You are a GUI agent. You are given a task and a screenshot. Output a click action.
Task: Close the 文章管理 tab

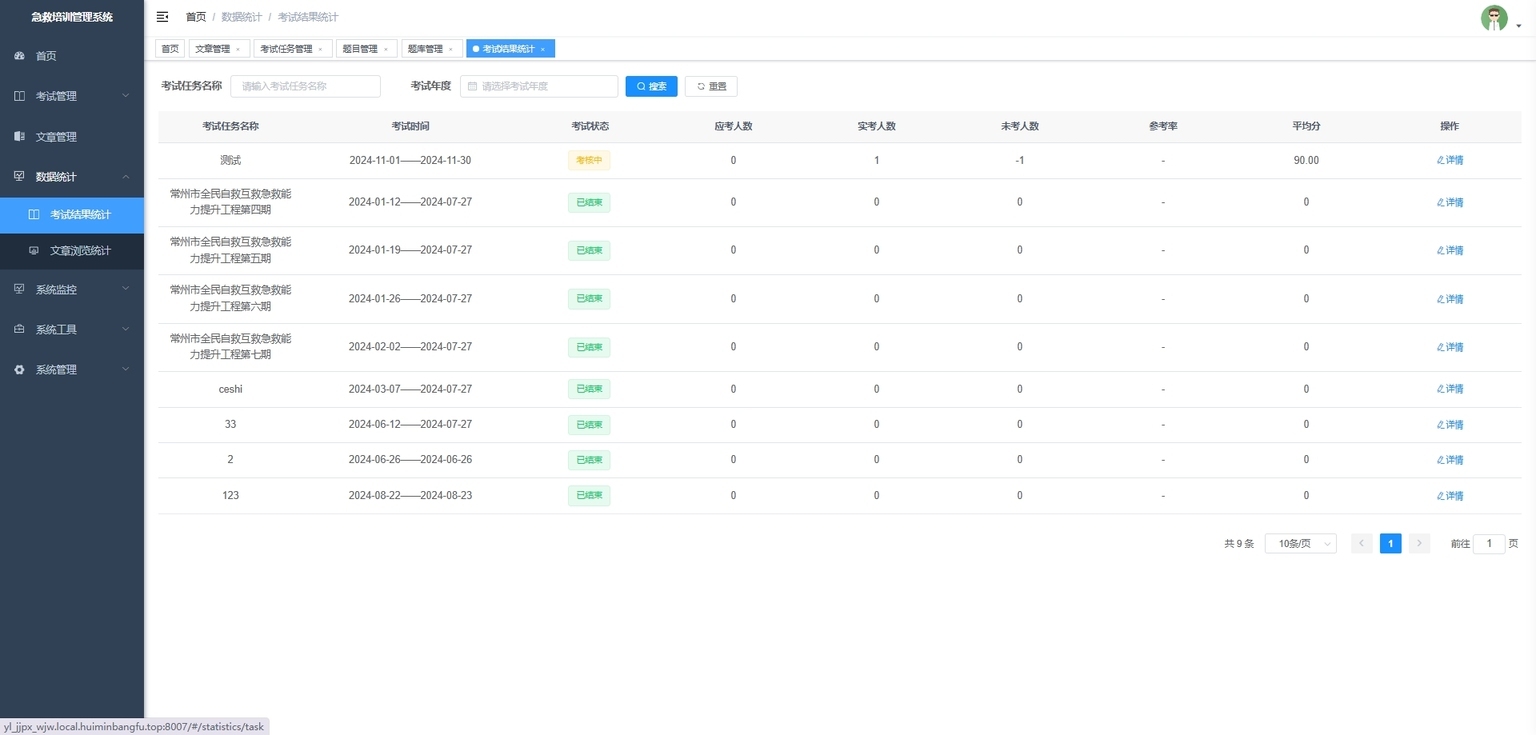pyautogui.click(x=238, y=49)
